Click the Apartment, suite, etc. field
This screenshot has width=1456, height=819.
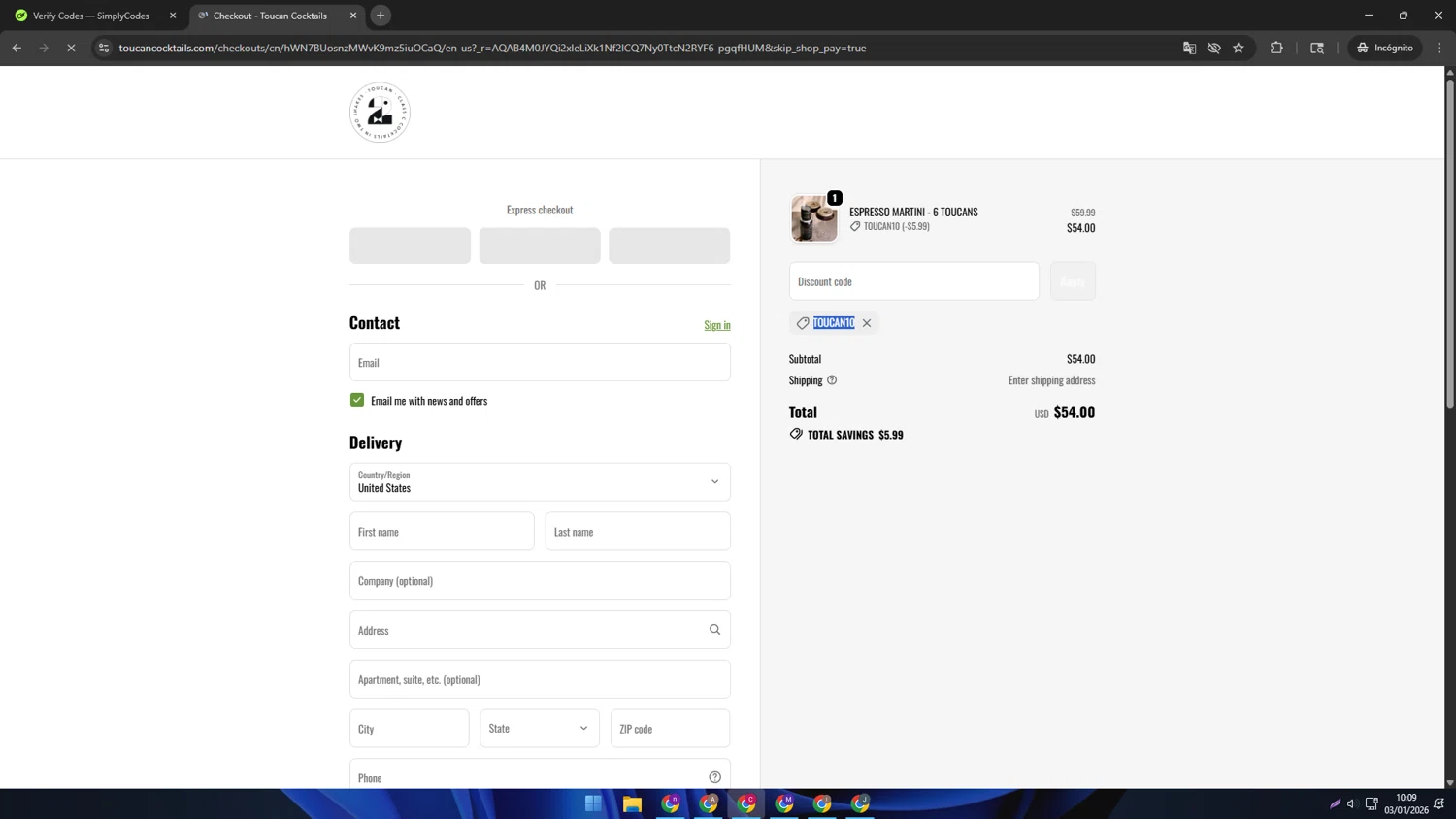coord(540,679)
